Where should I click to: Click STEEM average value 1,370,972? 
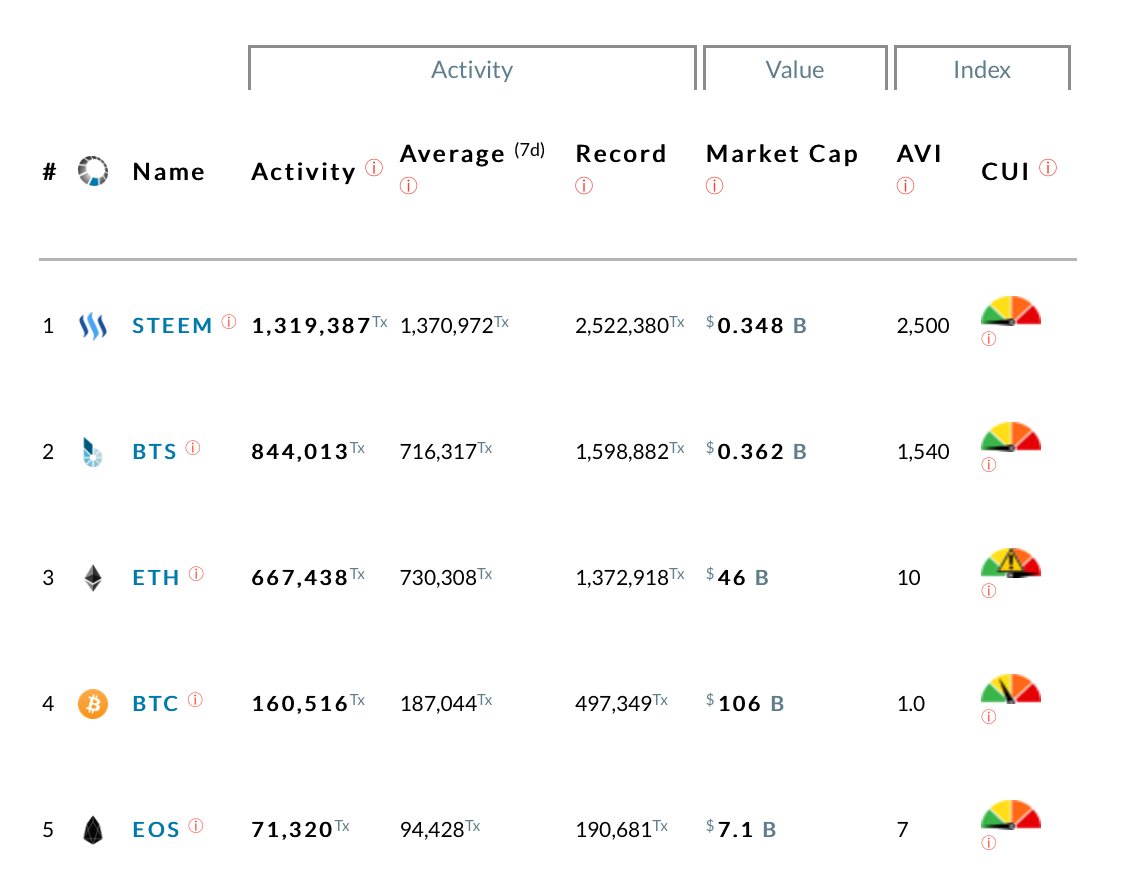[446, 326]
